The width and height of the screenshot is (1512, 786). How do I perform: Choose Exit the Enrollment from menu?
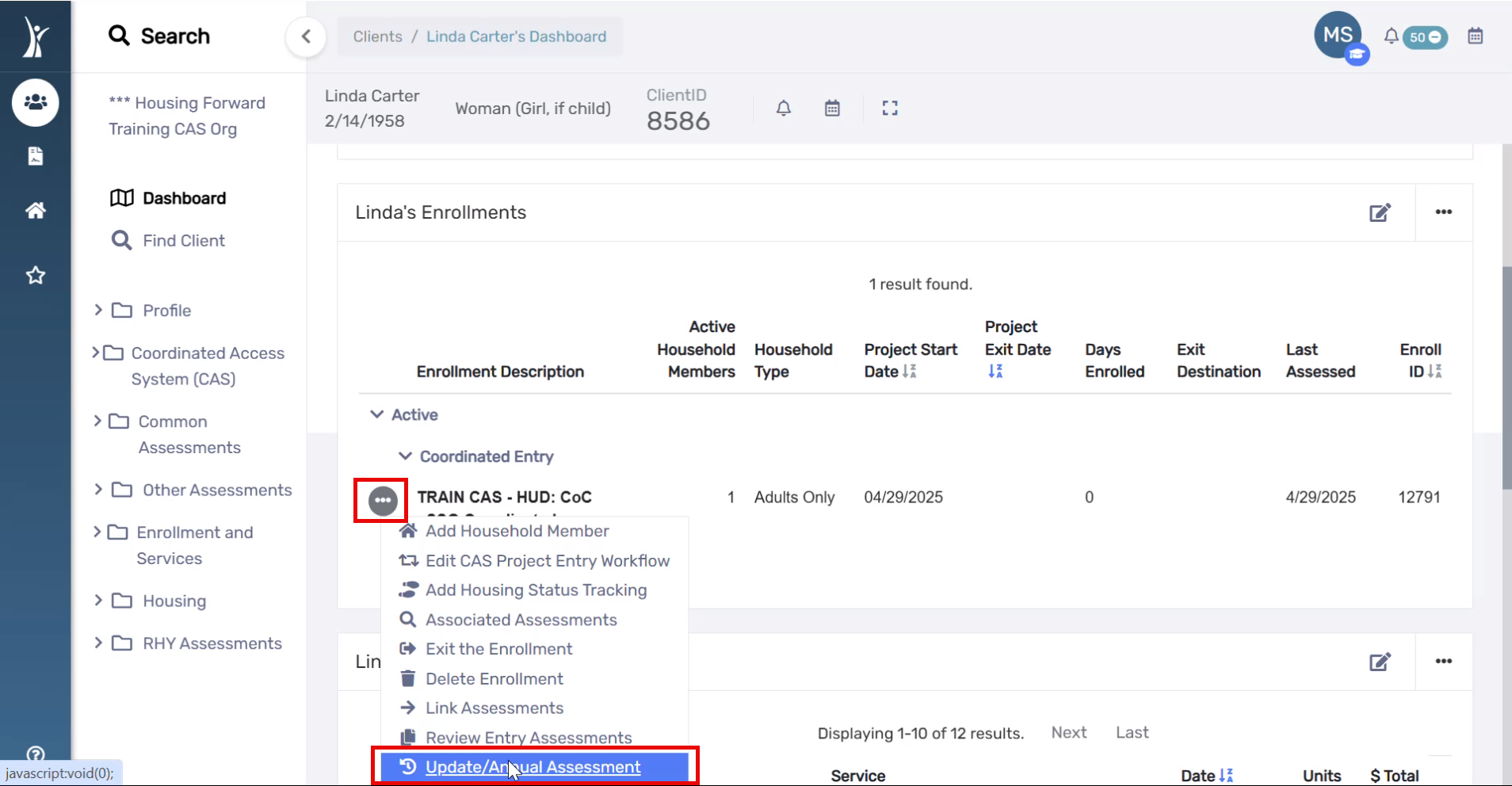[498, 649]
